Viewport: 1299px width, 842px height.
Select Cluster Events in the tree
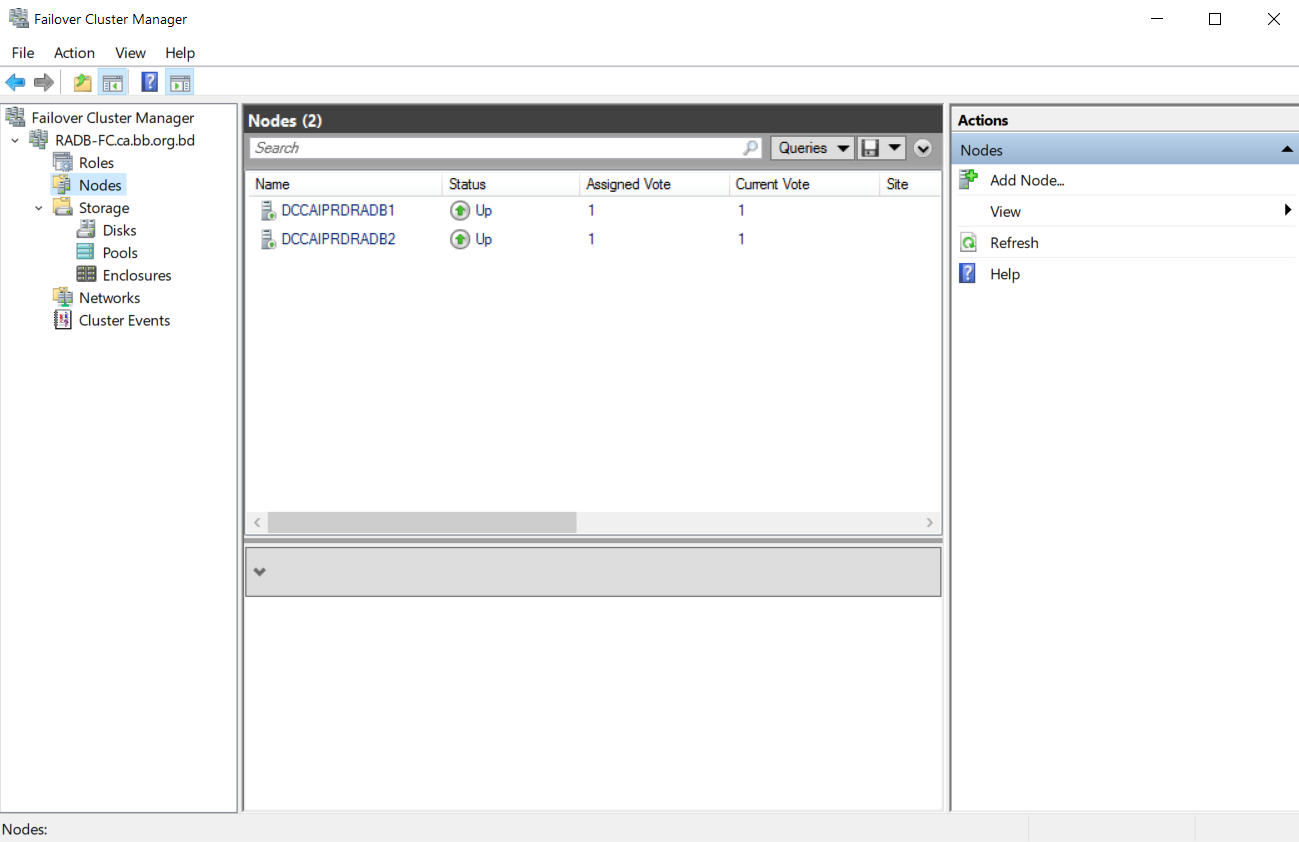(125, 320)
